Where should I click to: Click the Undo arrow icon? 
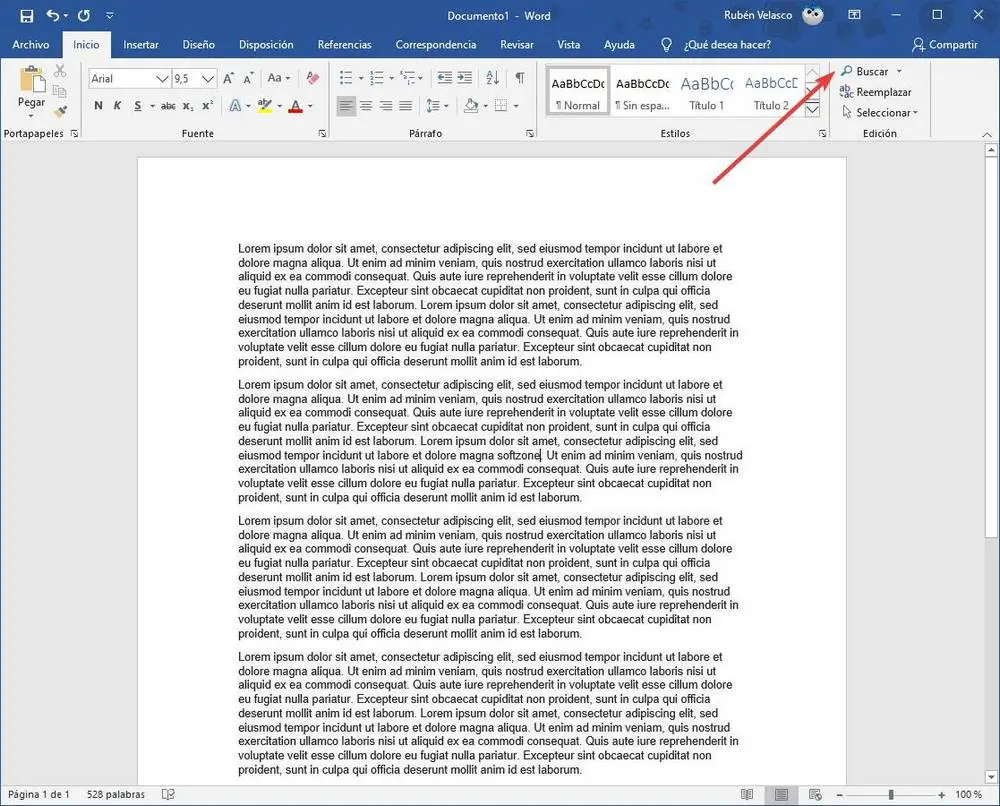[x=53, y=15]
